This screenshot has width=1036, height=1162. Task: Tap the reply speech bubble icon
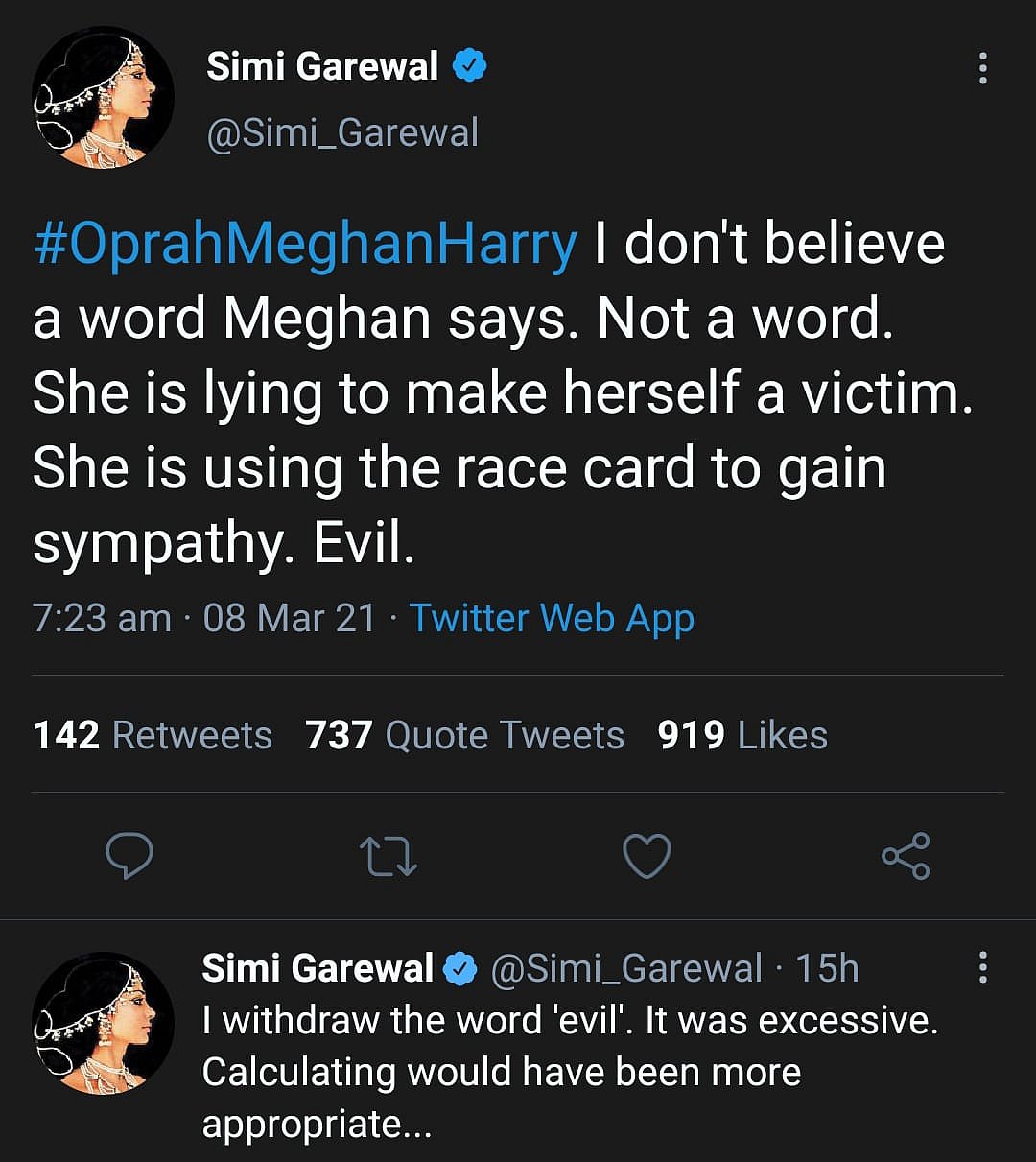[x=129, y=856]
